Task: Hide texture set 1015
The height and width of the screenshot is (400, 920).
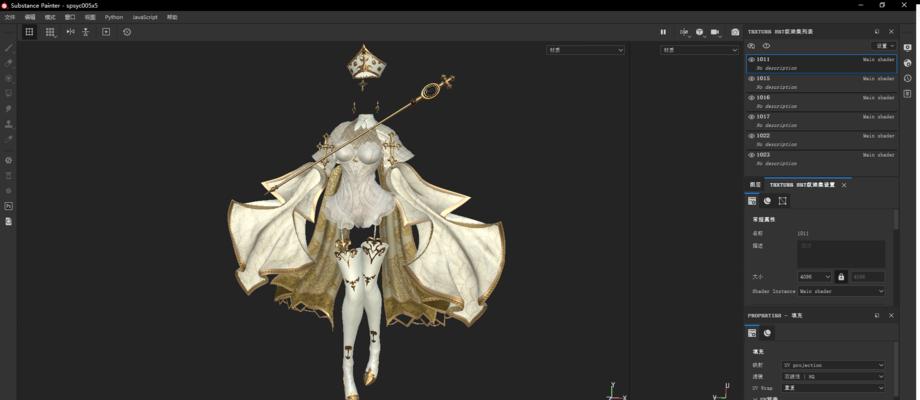Action: (752, 79)
